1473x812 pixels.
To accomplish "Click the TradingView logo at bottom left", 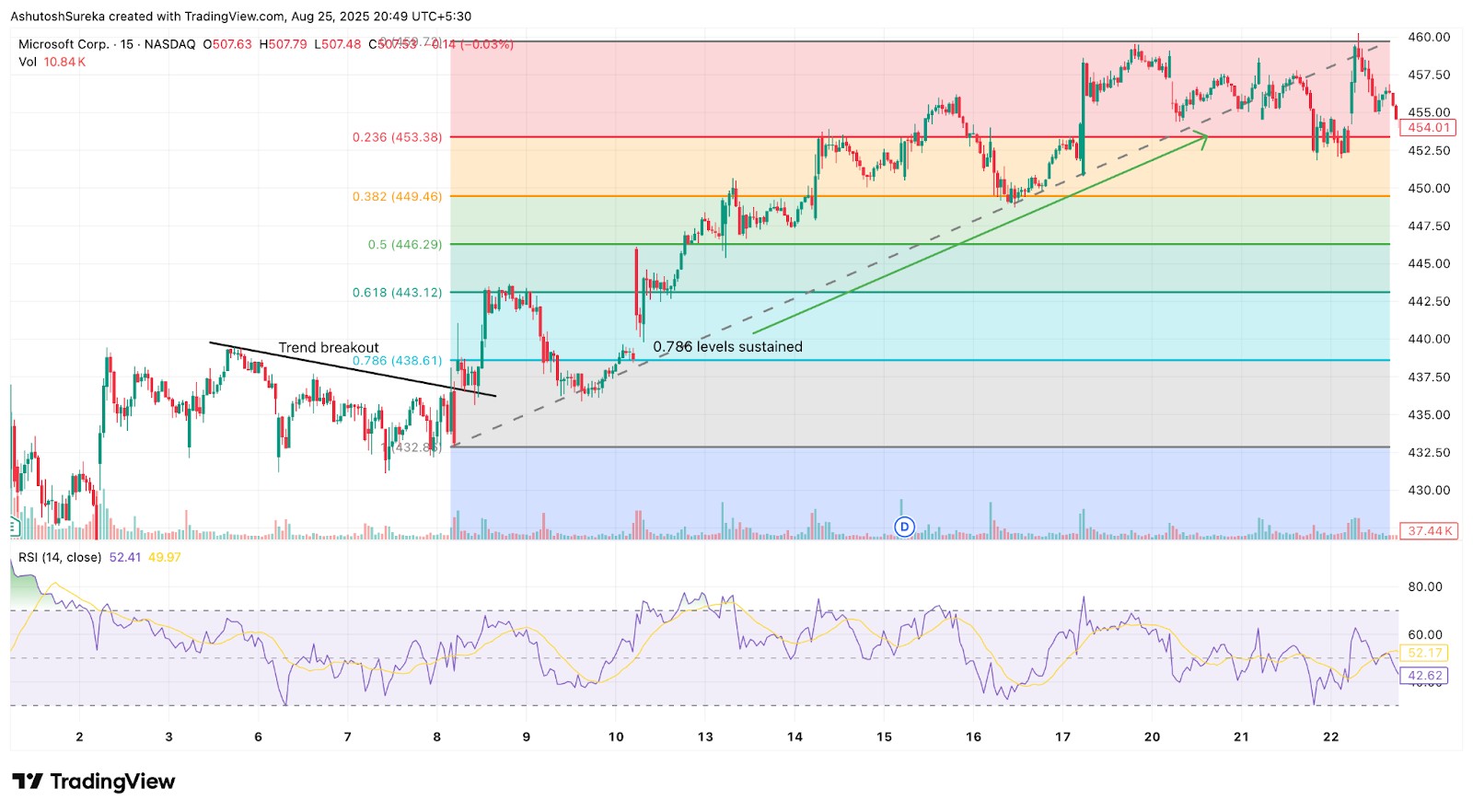I will click(93, 782).
